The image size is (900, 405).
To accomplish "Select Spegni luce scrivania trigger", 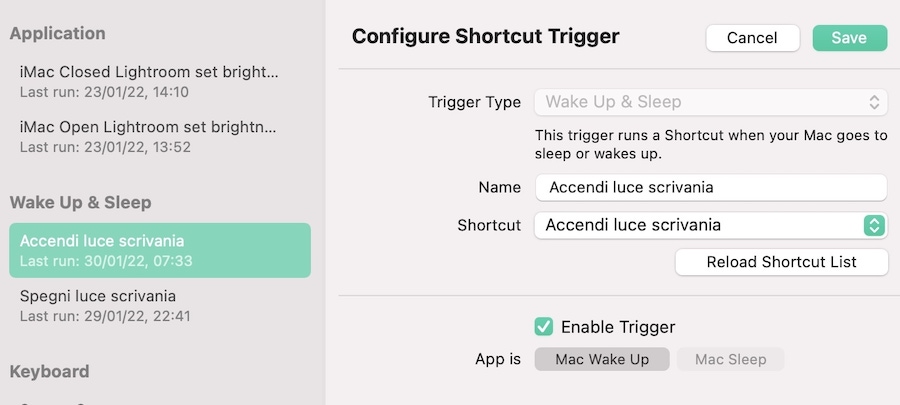I will [x=160, y=305].
